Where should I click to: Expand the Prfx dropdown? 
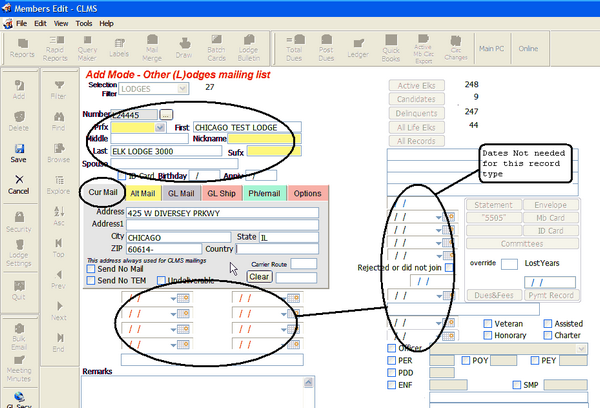point(160,128)
